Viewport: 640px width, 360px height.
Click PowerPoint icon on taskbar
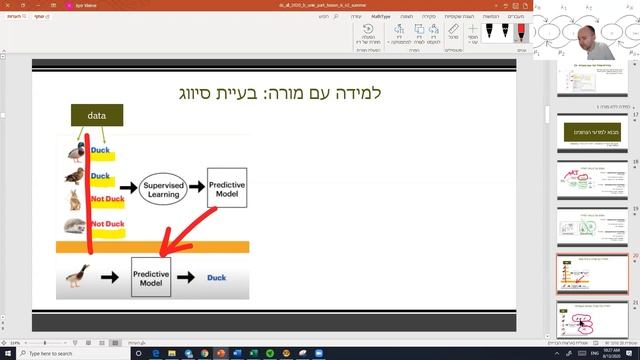coord(221,353)
